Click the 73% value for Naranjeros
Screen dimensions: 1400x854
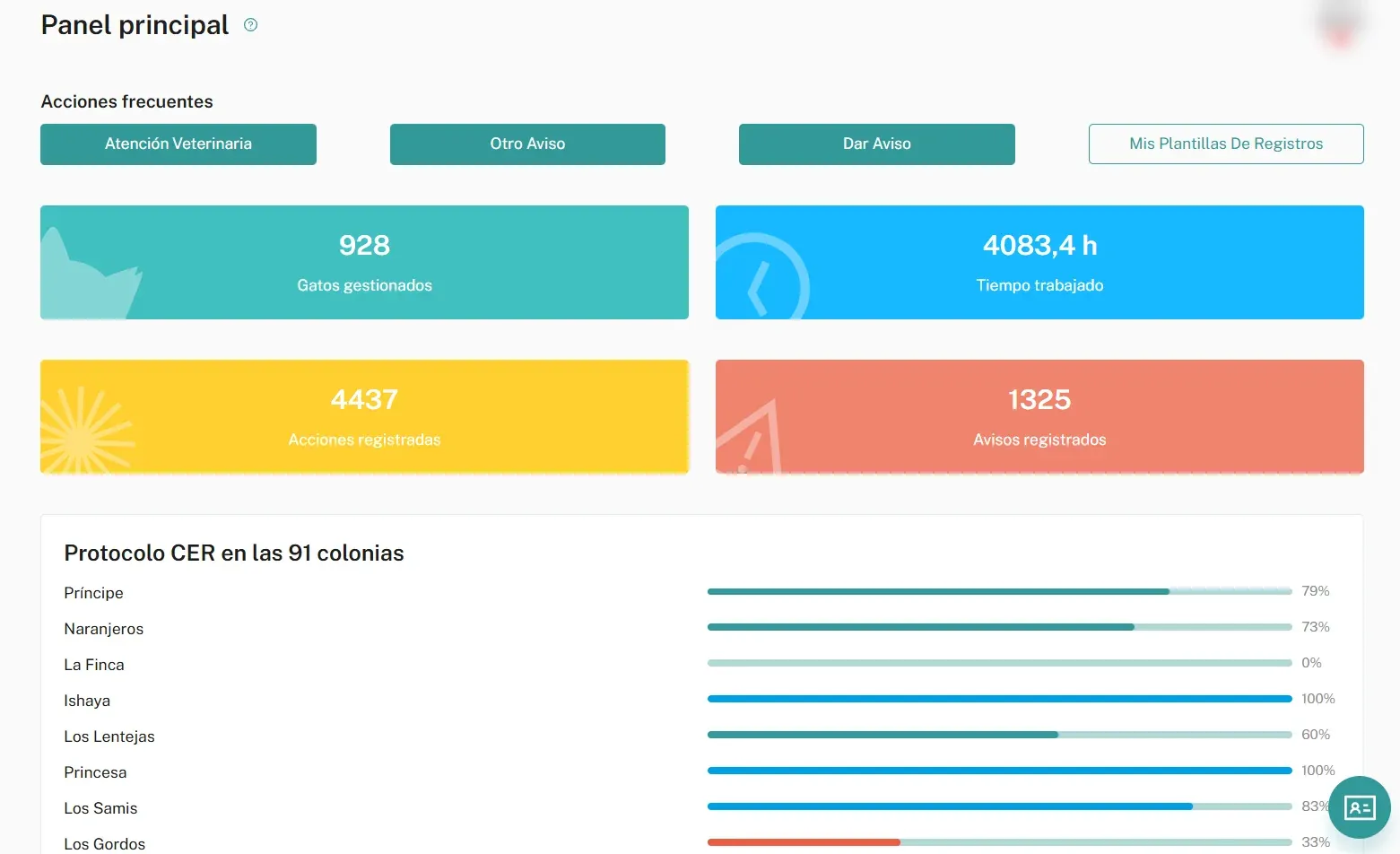pos(1316,627)
